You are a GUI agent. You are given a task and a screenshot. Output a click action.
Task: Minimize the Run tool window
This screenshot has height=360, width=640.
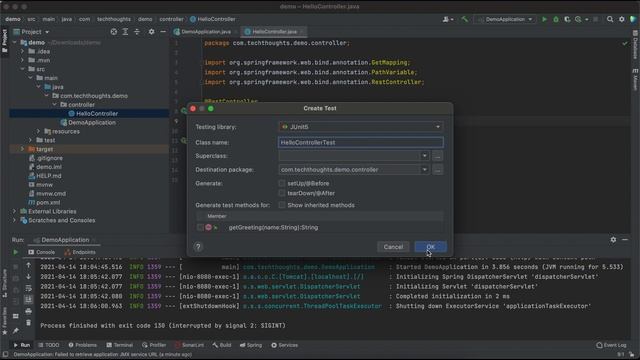(625, 240)
